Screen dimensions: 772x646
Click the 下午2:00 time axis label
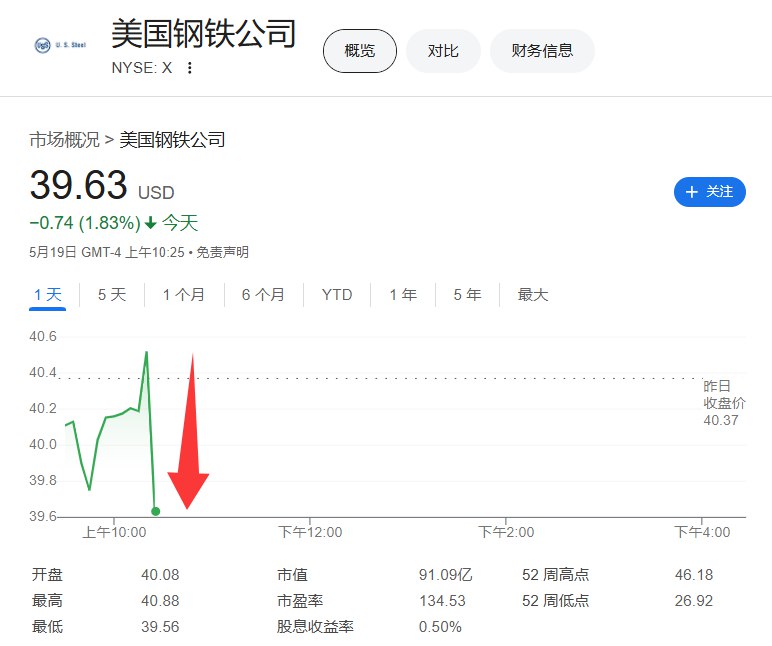click(x=506, y=532)
